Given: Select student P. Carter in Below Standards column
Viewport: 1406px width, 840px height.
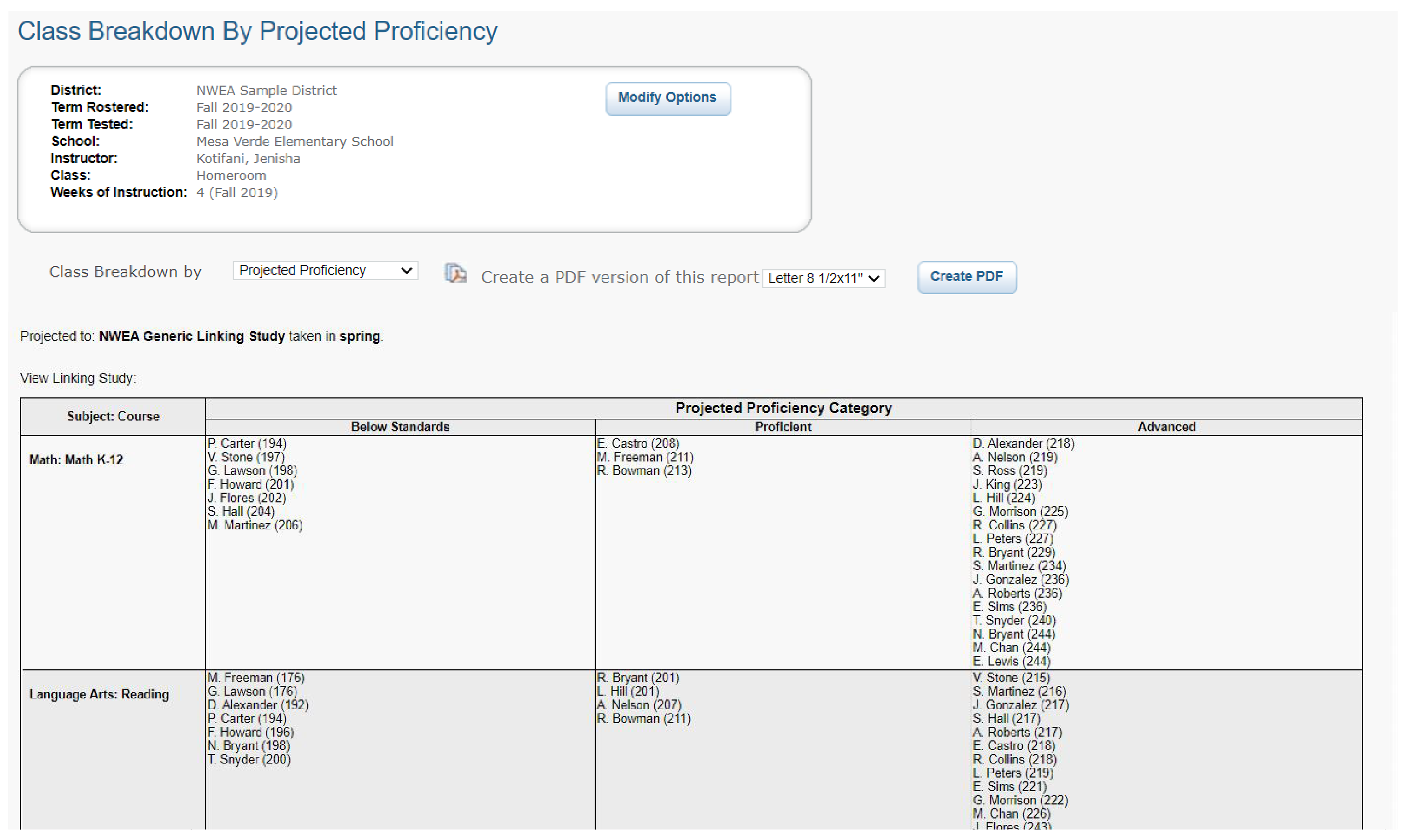Looking at the screenshot, I should click(x=247, y=443).
